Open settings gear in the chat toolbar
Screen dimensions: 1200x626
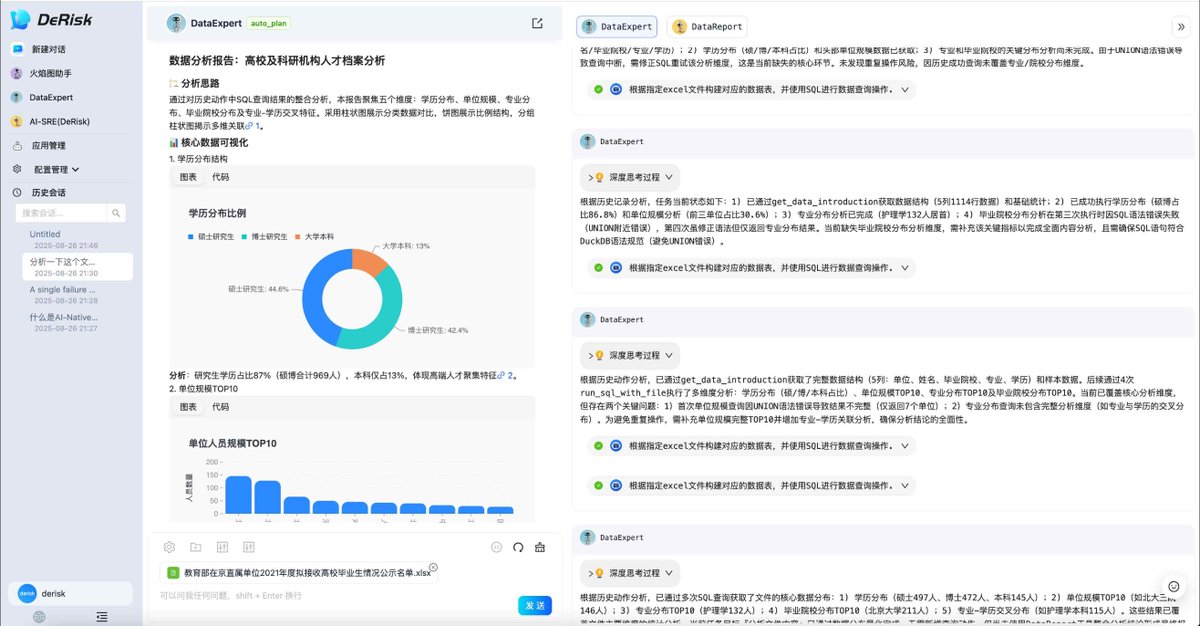click(169, 547)
